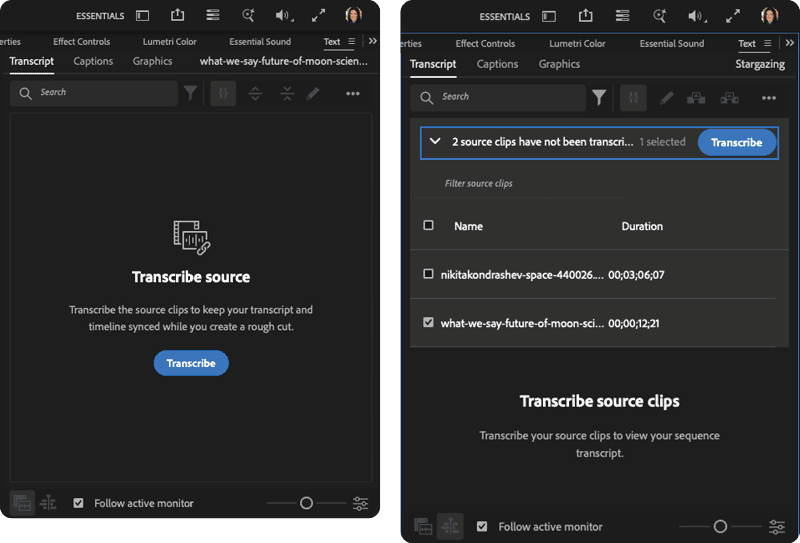This screenshot has height=543, width=800.
Task: Open display settings sliders icon in right panel
Action: tap(777, 526)
